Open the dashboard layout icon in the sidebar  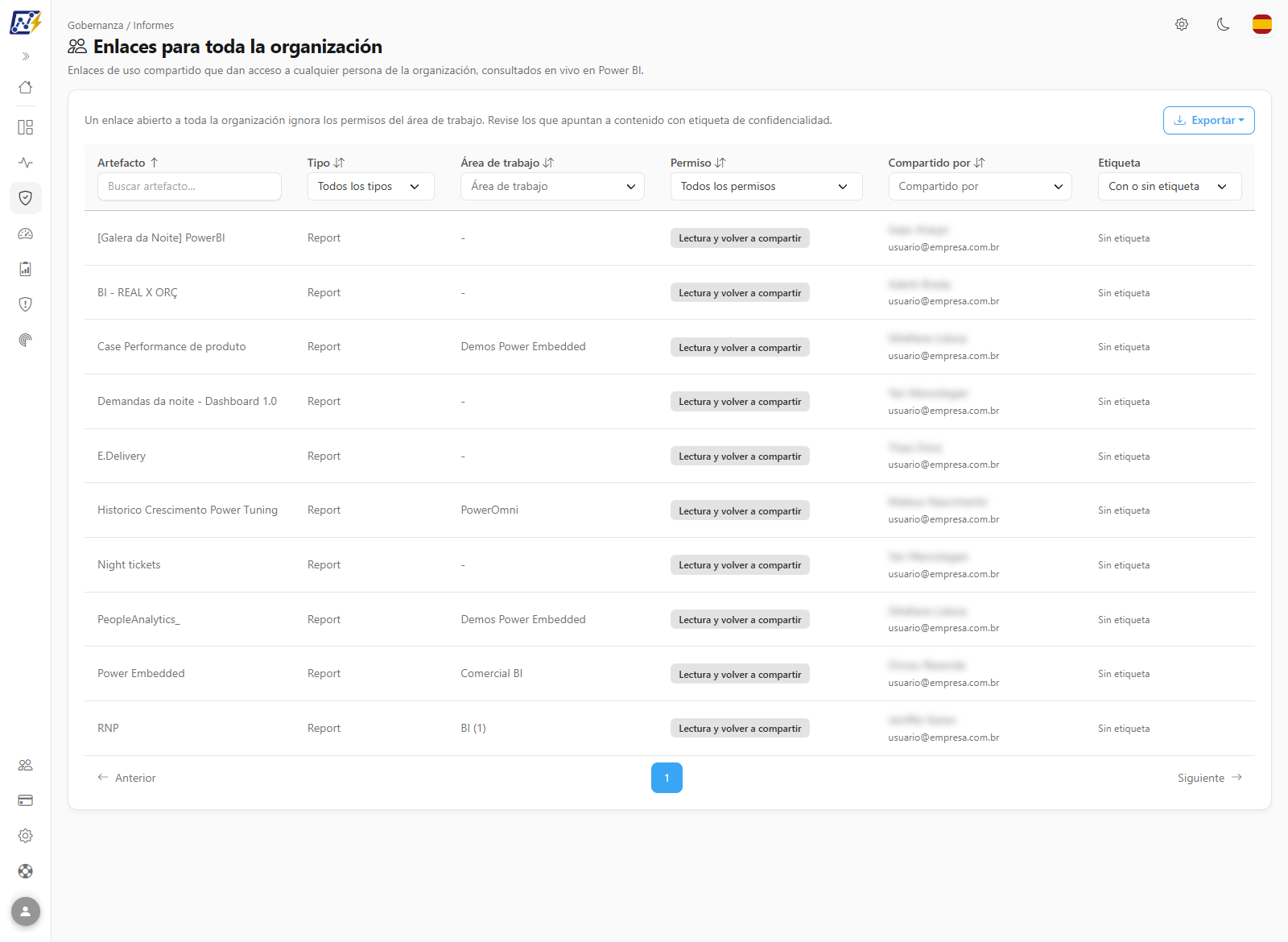click(x=26, y=127)
